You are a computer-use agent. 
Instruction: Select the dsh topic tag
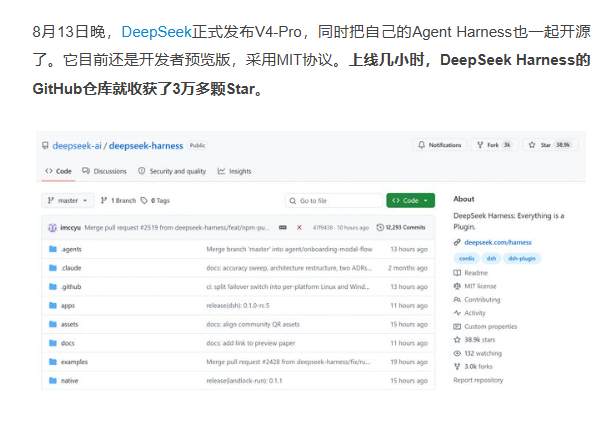491,258
